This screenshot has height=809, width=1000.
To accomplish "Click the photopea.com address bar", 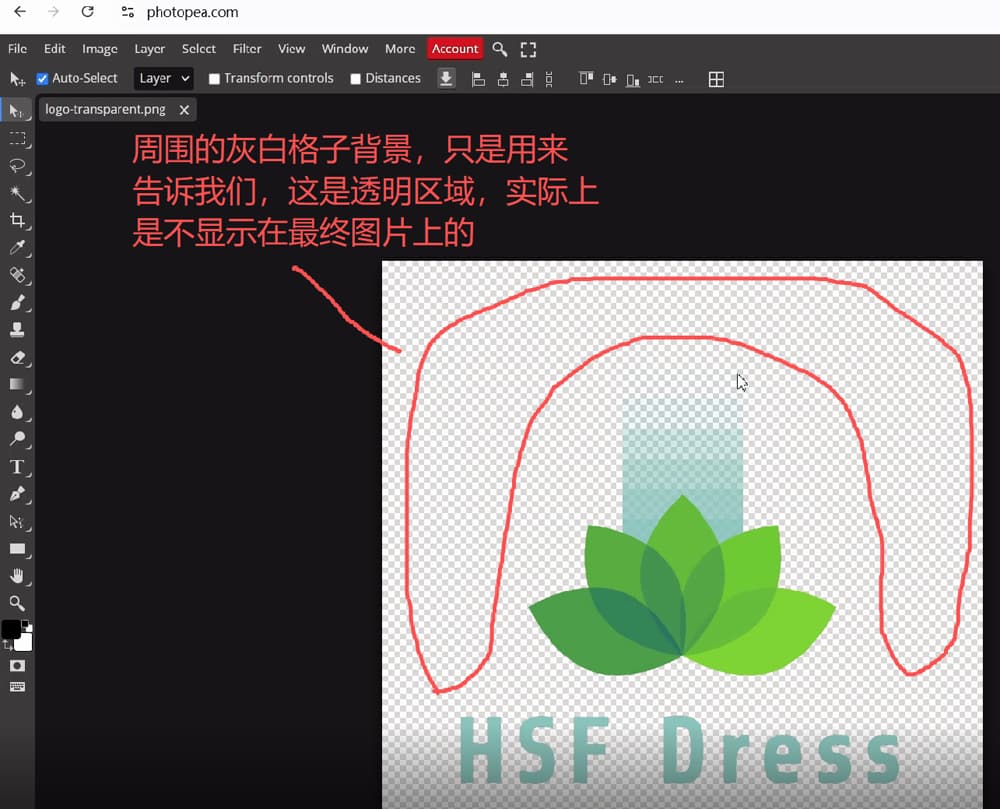I will click(x=192, y=12).
